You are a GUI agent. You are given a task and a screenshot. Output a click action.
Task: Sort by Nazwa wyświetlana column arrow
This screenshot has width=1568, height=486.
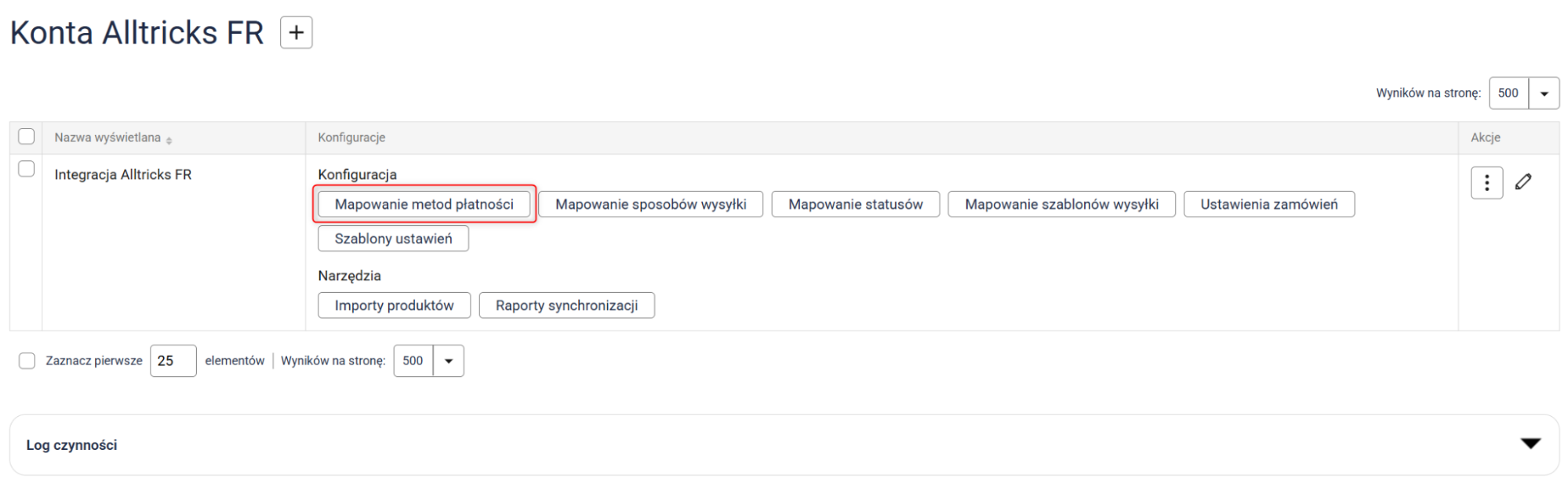coord(169,139)
